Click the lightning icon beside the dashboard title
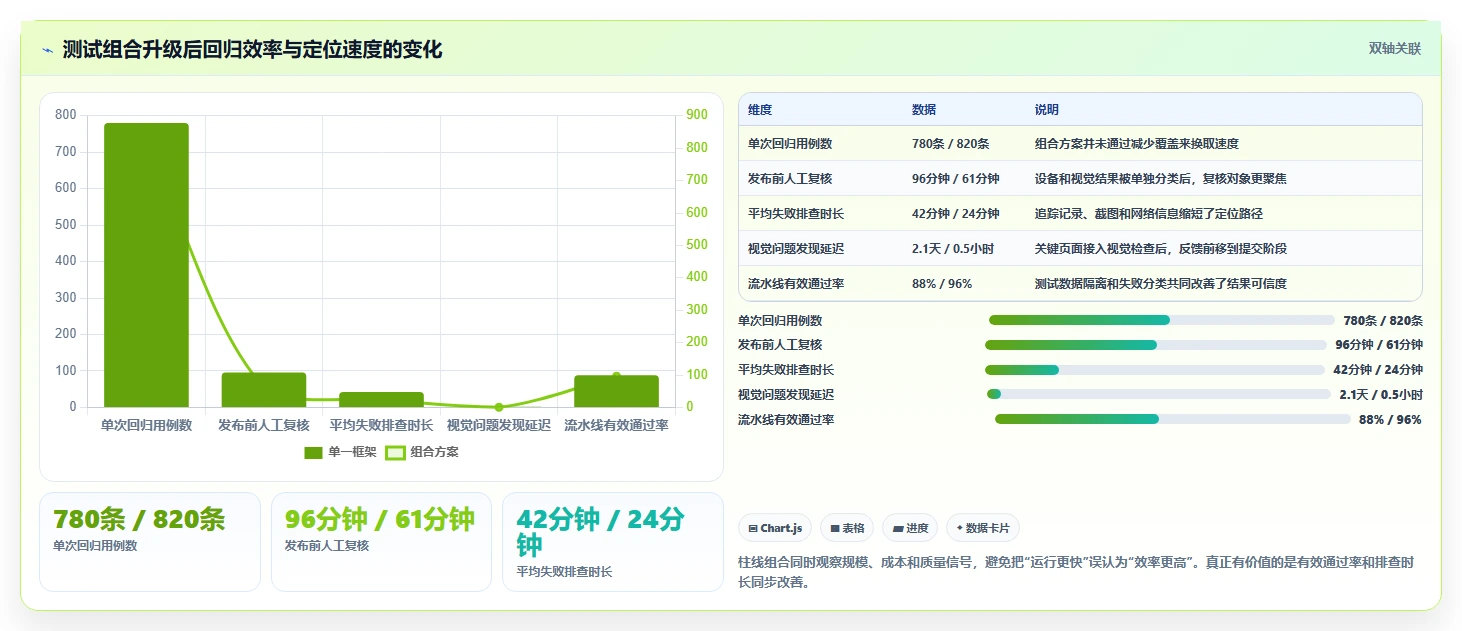This screenshot has height=631, width=1462. click(x=47, y=50)
